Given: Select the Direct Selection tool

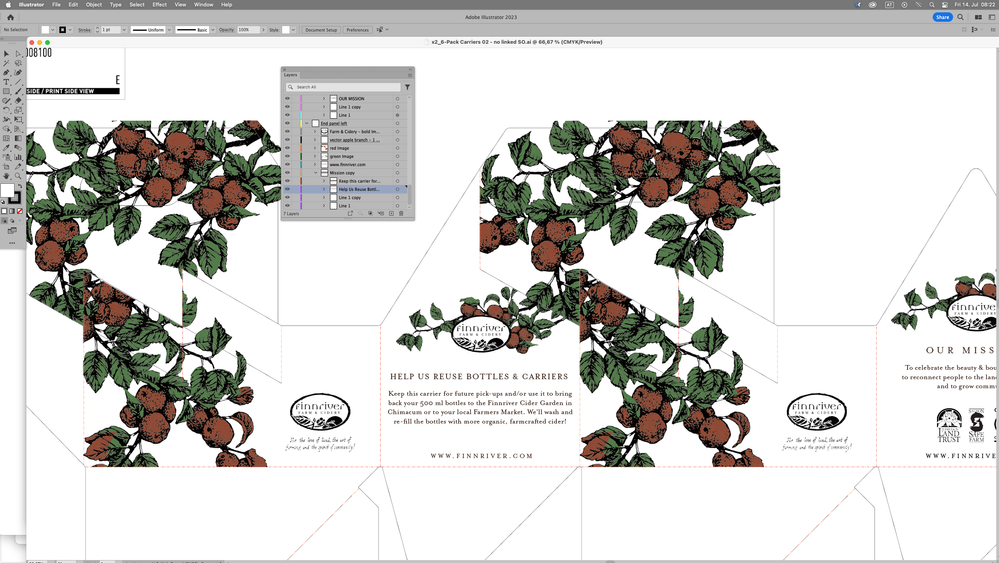Looking at the screenshot, I should coord(18,54).
